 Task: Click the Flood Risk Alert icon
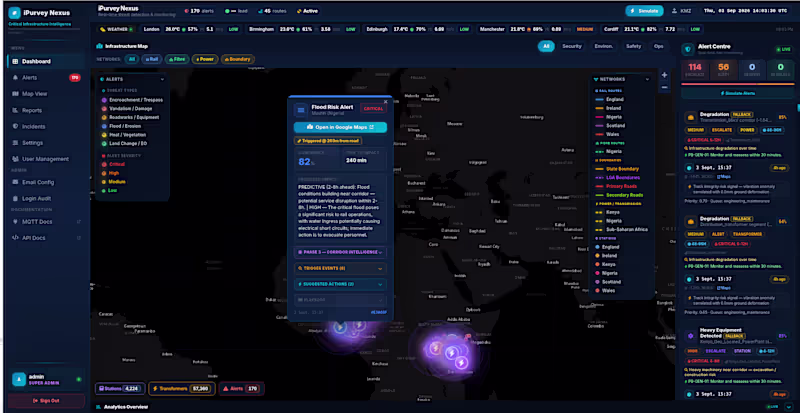pos(301,109)
